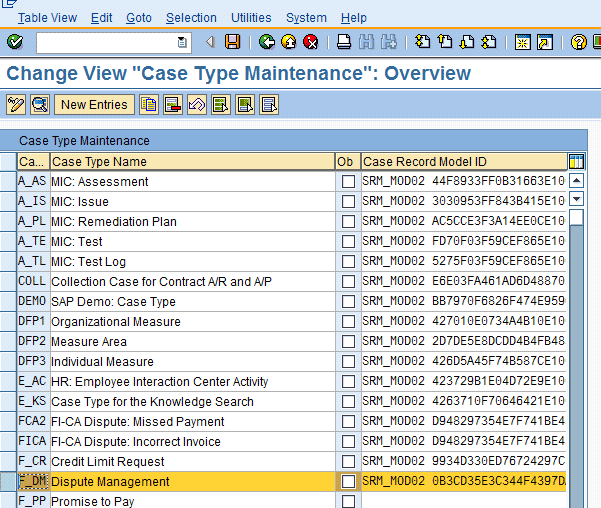Image resolution: width=601 pixels, height=508 pixels.
Task: Check the Ob box for SAP Demo: Case Type
Action: tap(348, 302)
